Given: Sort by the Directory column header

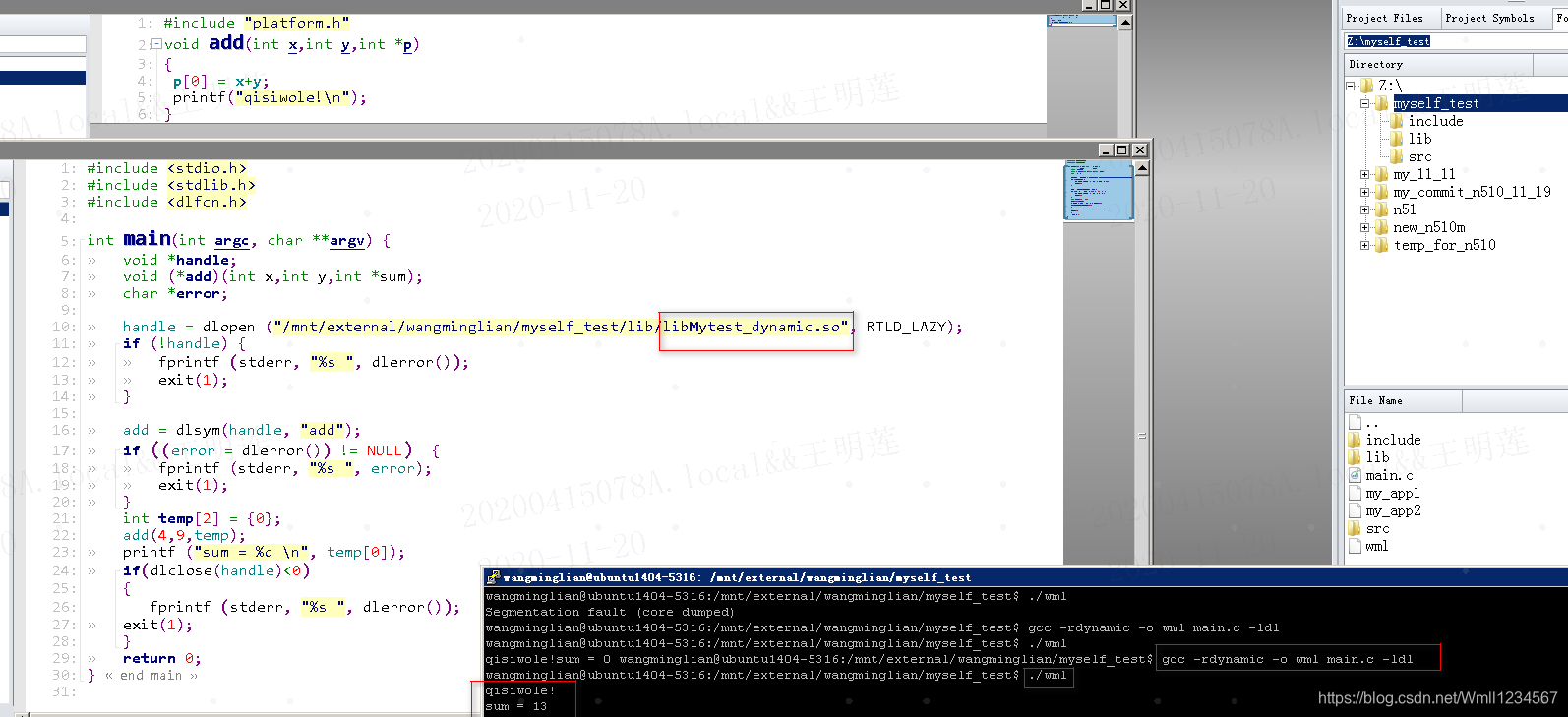Looking at the screenshot, I should pyautogui.click(x=1438, y=64).
